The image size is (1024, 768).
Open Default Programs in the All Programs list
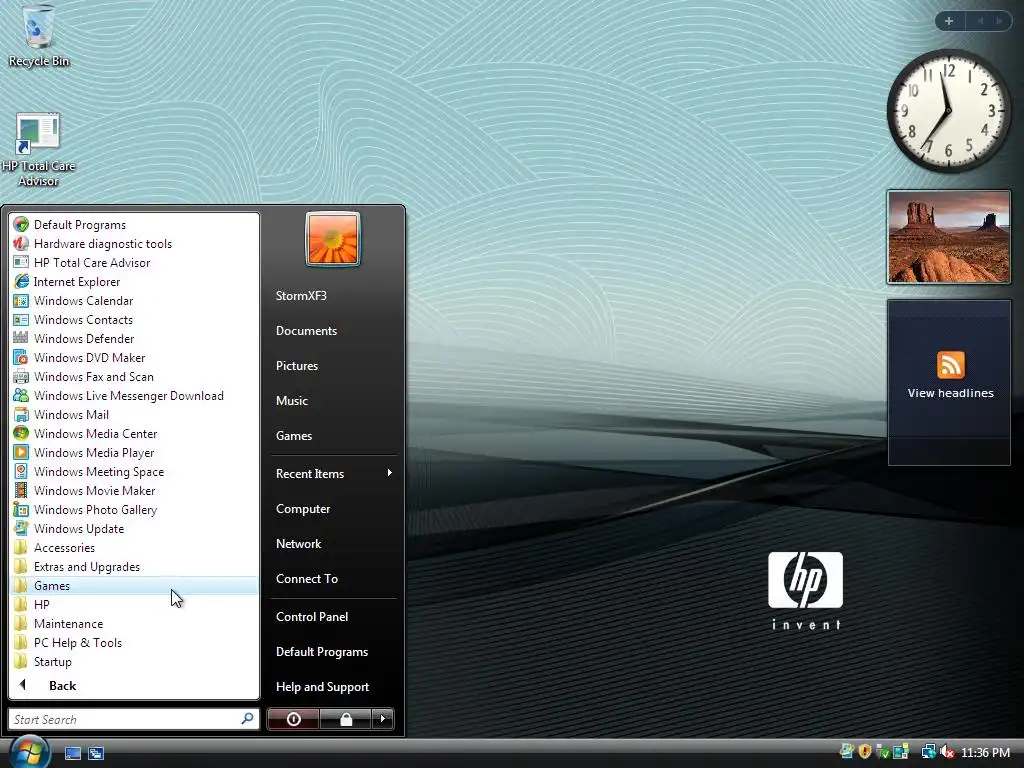[135, 225]
